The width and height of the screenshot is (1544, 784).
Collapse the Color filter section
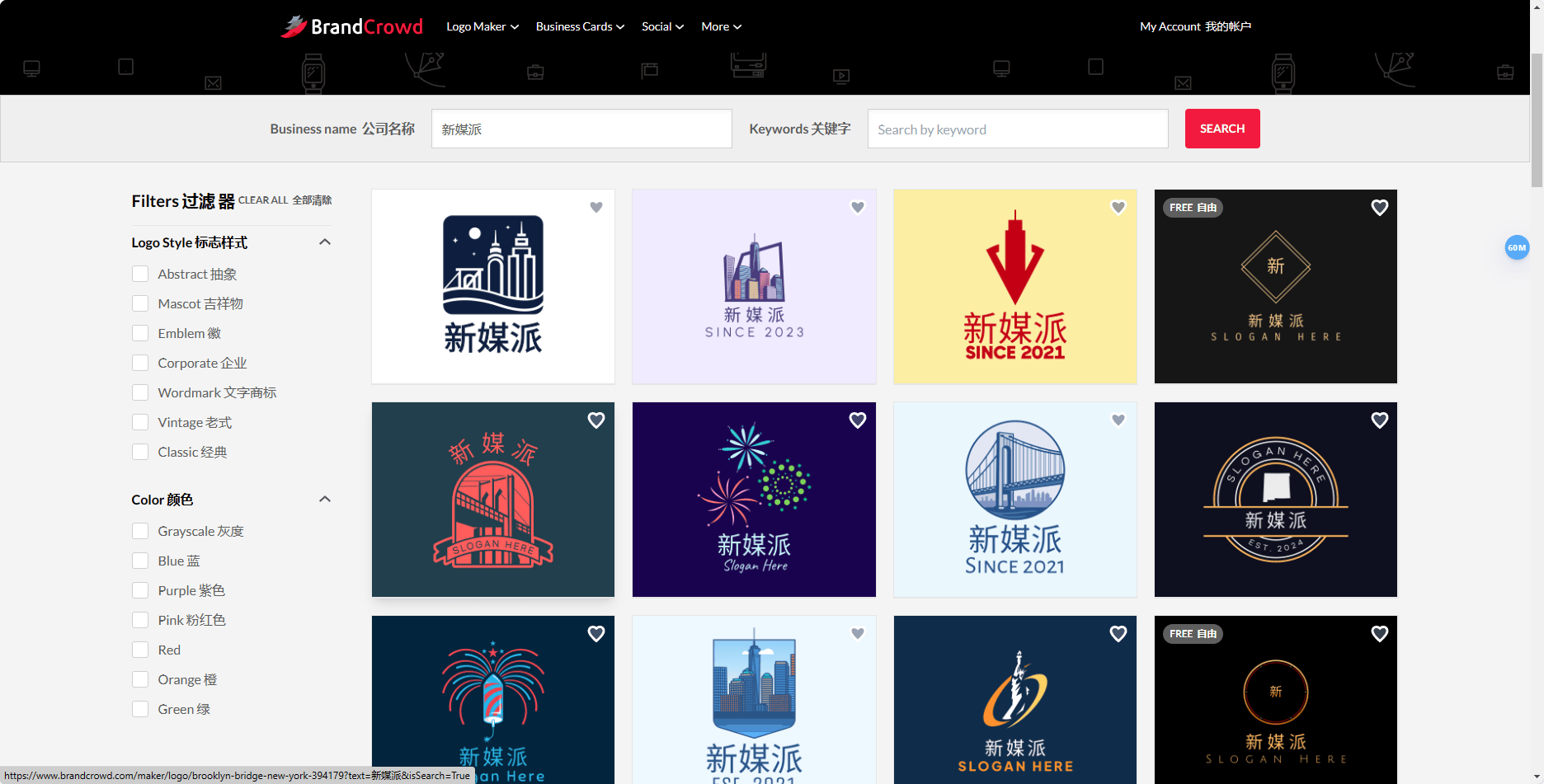(x=325, y=499)
